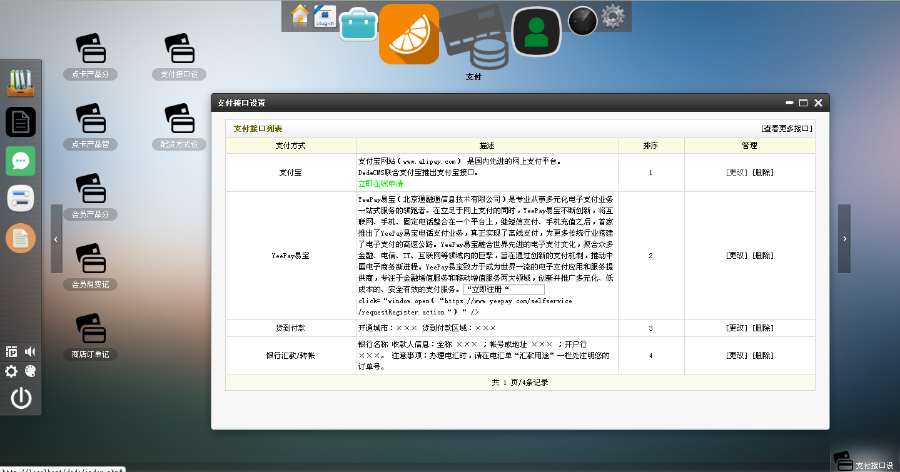
Task: Click 更改 for the 银行汇款/转帐 row
Action: coord(737,355)
